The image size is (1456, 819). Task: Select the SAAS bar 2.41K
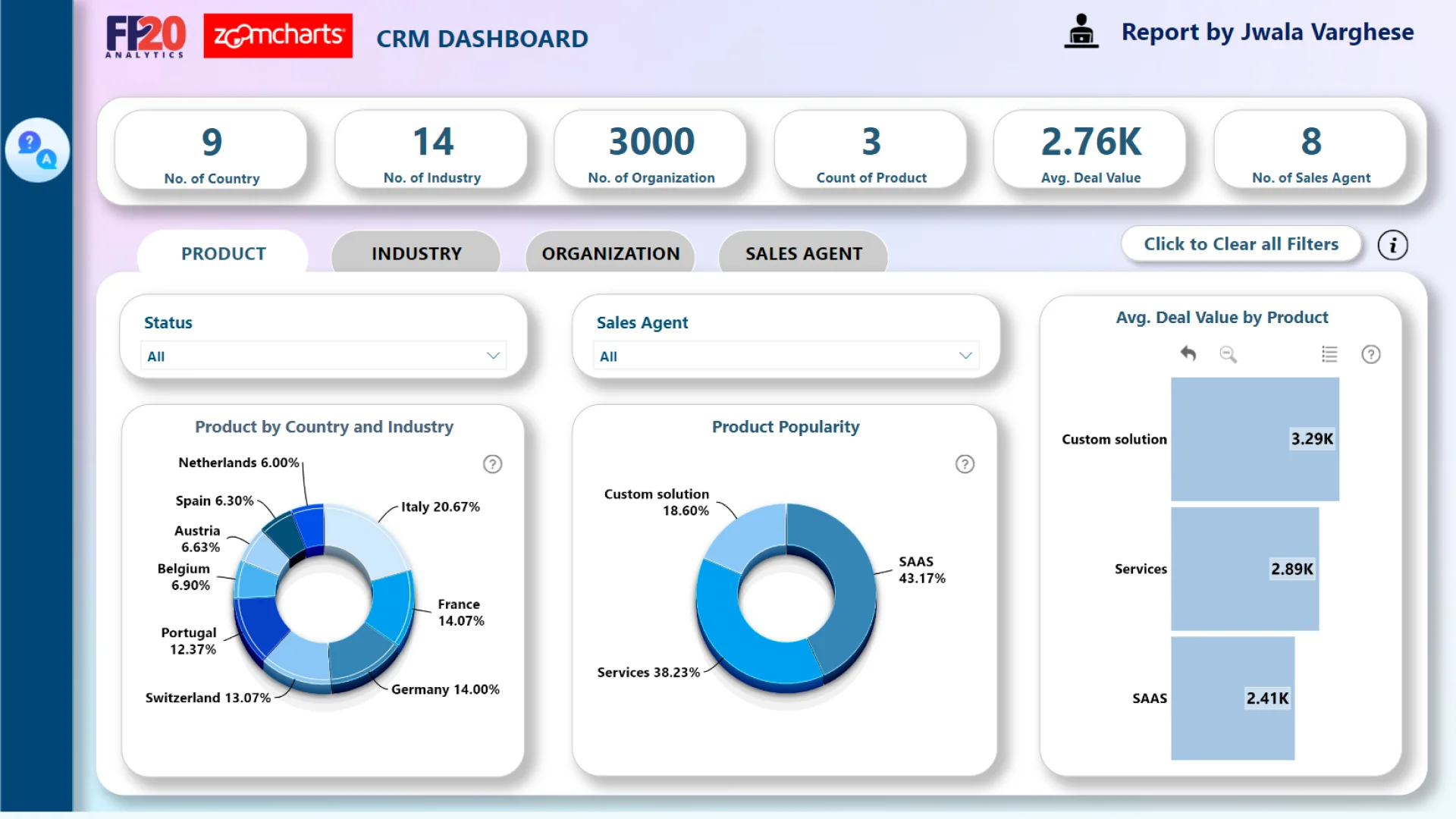point(1233,698)
